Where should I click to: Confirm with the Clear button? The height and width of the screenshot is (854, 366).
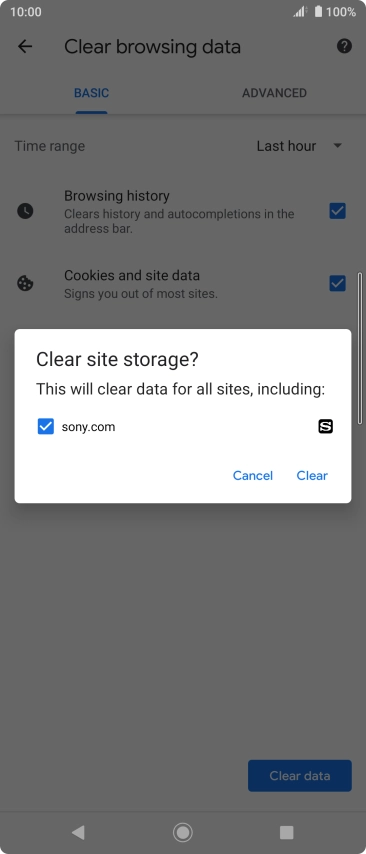pos(312,475)
